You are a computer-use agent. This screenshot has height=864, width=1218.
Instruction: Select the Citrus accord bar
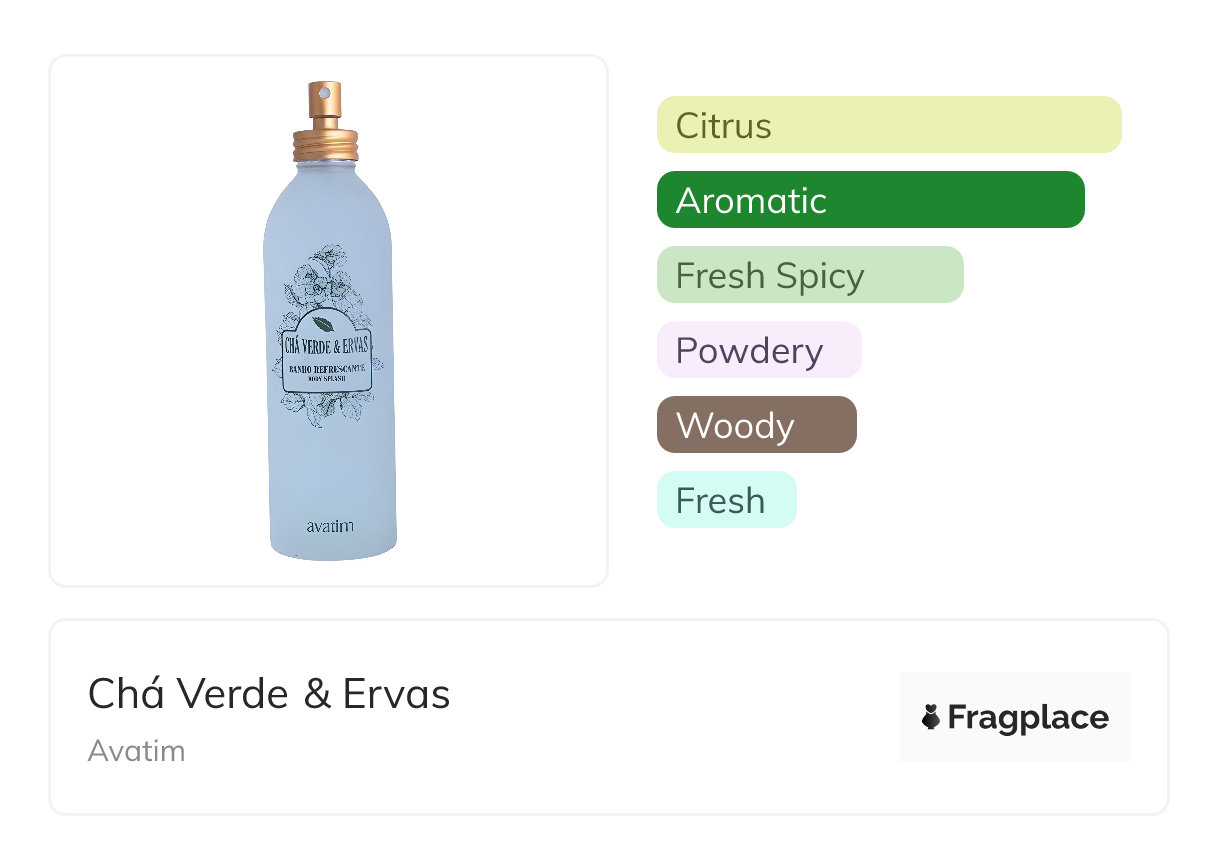point(888,125)
